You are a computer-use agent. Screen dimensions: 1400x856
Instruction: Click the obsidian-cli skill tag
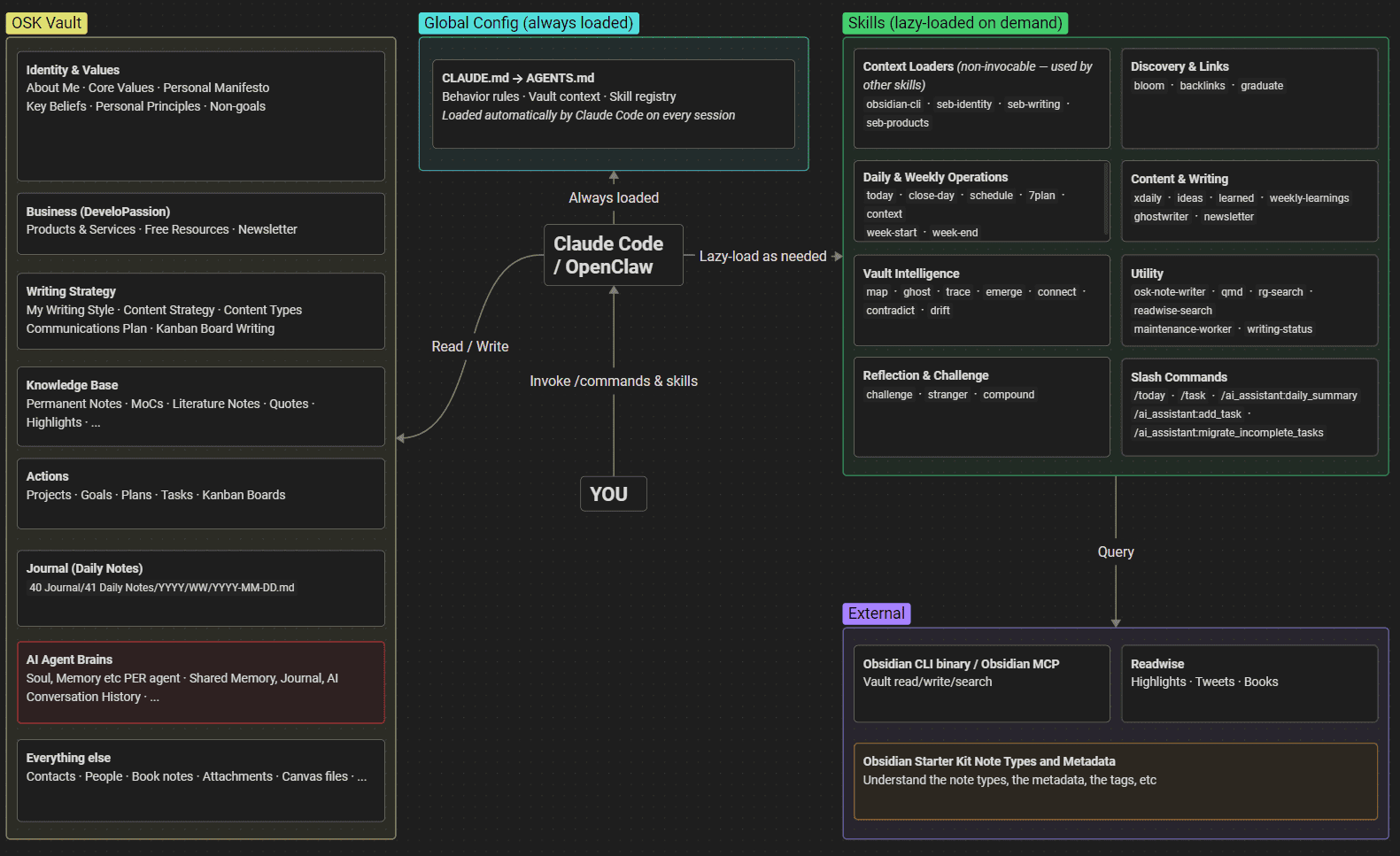(x=893, y=104)
